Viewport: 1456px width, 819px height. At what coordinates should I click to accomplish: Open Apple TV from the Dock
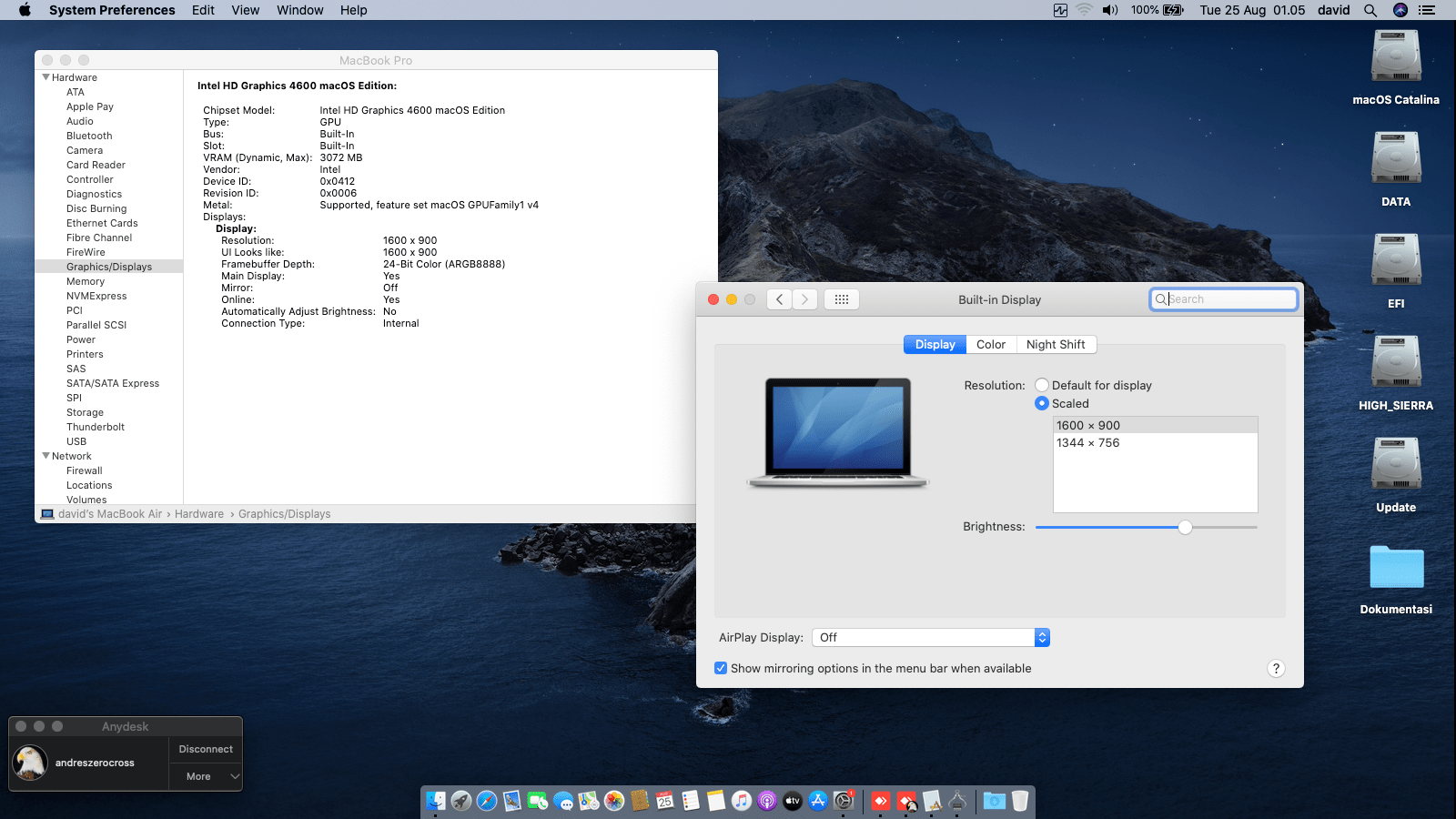click(x=793, y=801)
